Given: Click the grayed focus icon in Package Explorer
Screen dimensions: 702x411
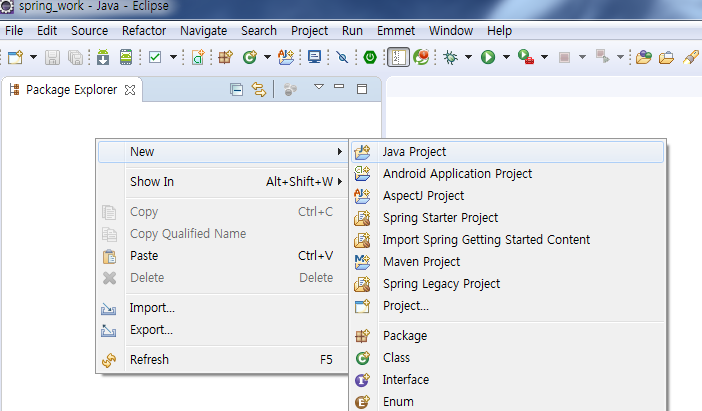Looking at the screenshot, I should [290, 90].
